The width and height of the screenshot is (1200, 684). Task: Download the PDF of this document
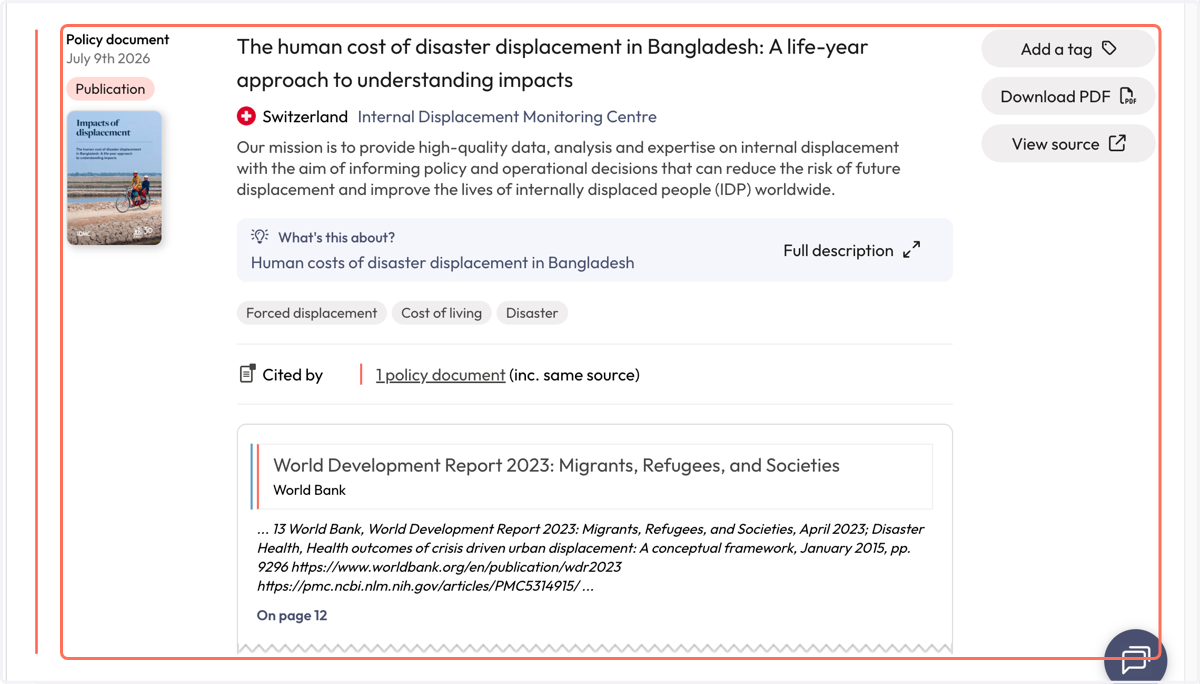1068,96
